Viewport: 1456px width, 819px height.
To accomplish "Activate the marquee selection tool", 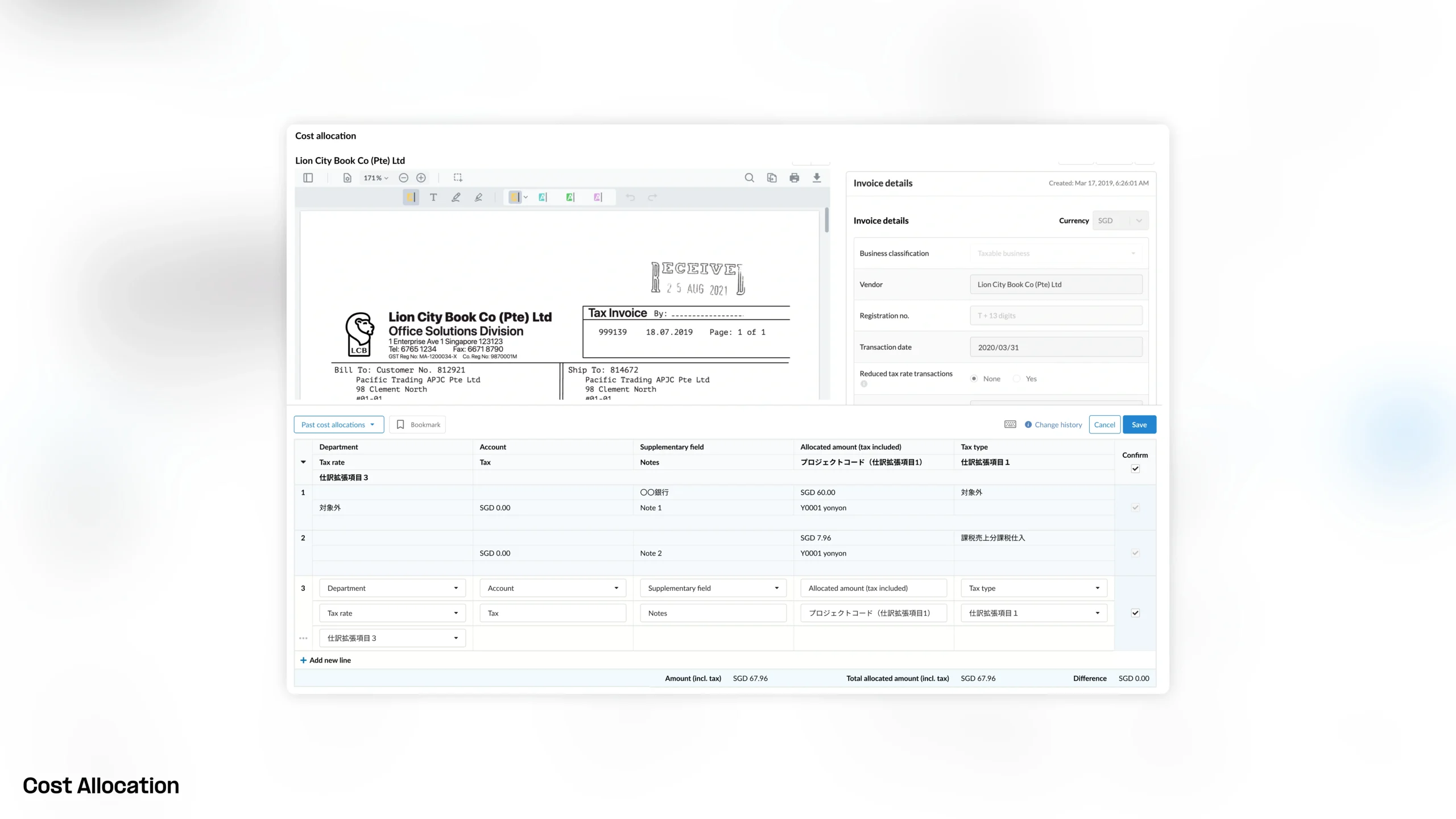I will pyautogui.click(x=458, y=178).
